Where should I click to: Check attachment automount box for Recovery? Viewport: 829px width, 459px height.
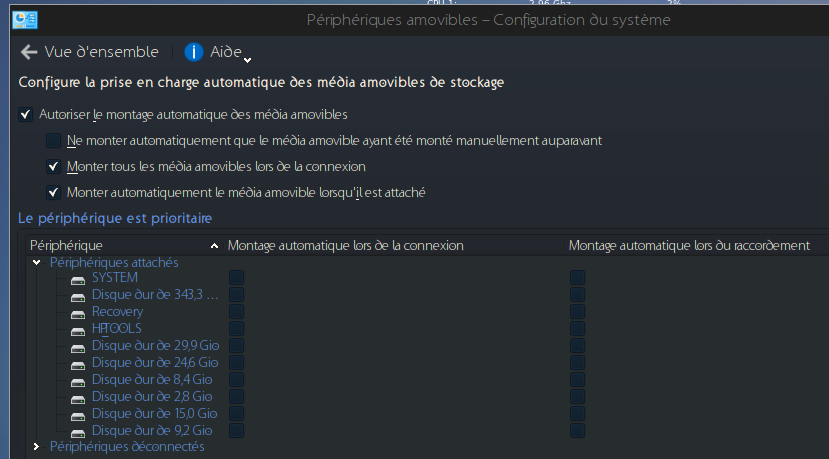(x=578, y=311)
